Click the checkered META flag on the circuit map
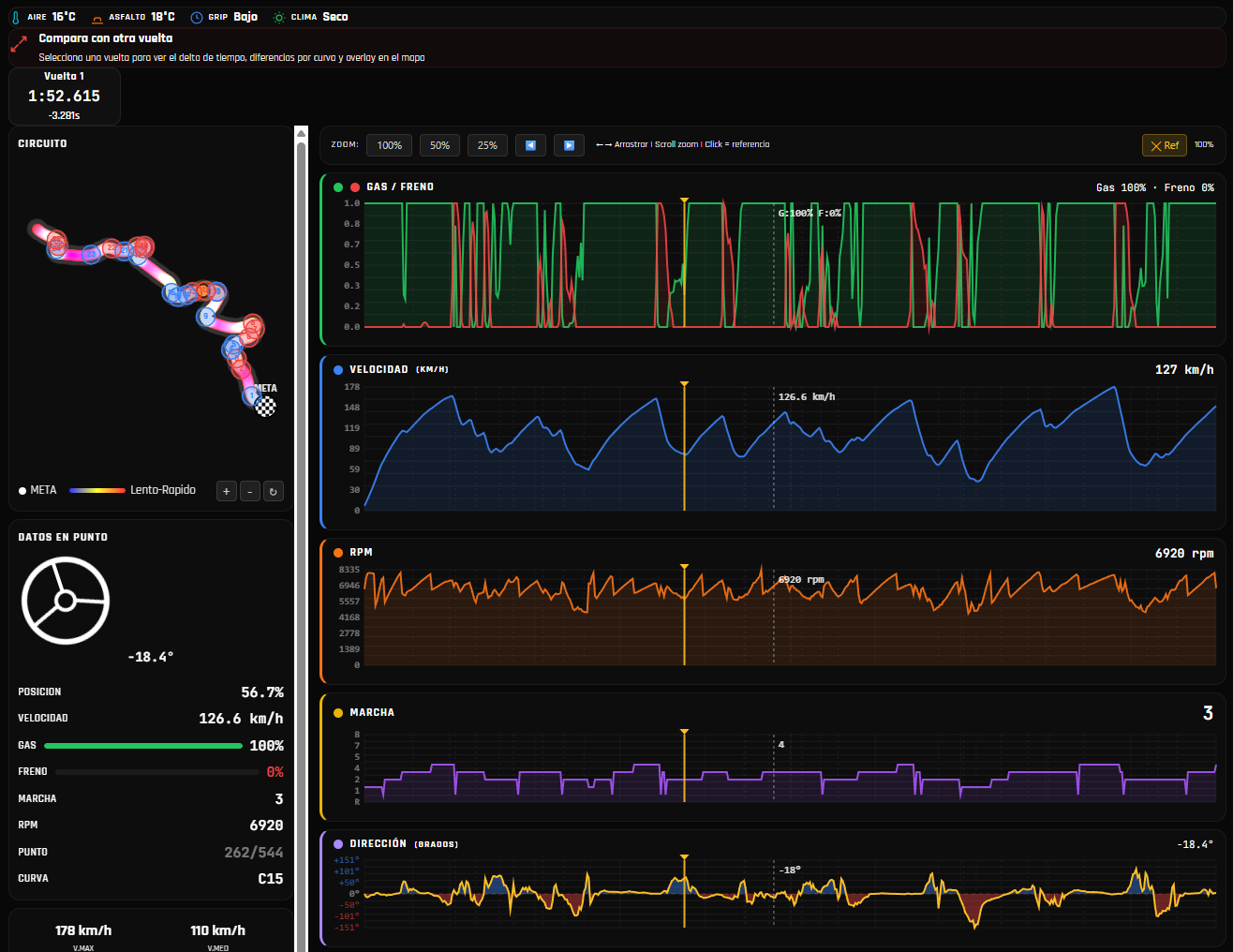1233x952 pixels. (266, 406)
